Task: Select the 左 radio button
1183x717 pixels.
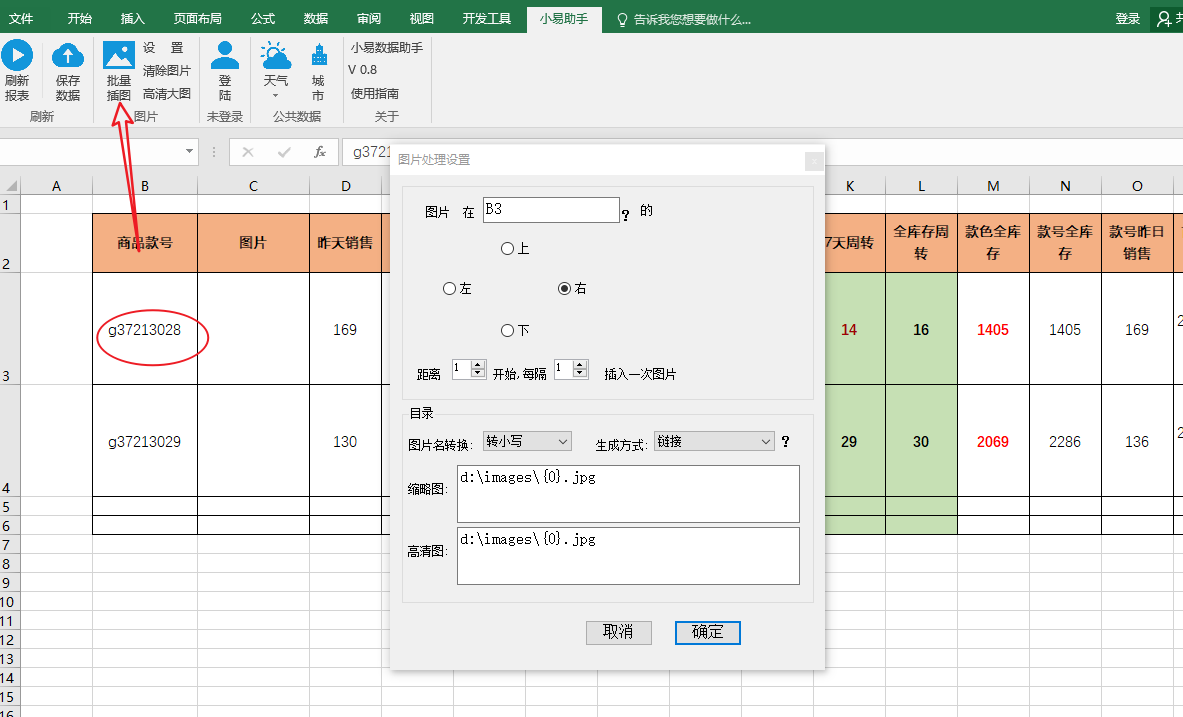Action: click(x=450, y=288)
